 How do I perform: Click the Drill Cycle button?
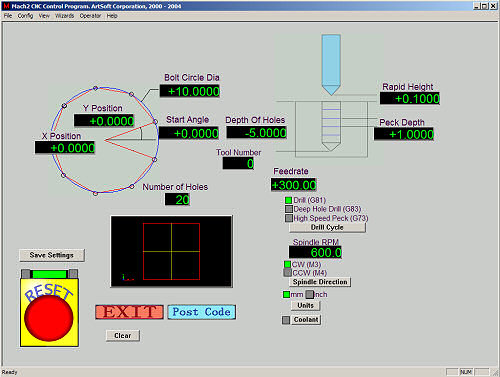point(327,227)
